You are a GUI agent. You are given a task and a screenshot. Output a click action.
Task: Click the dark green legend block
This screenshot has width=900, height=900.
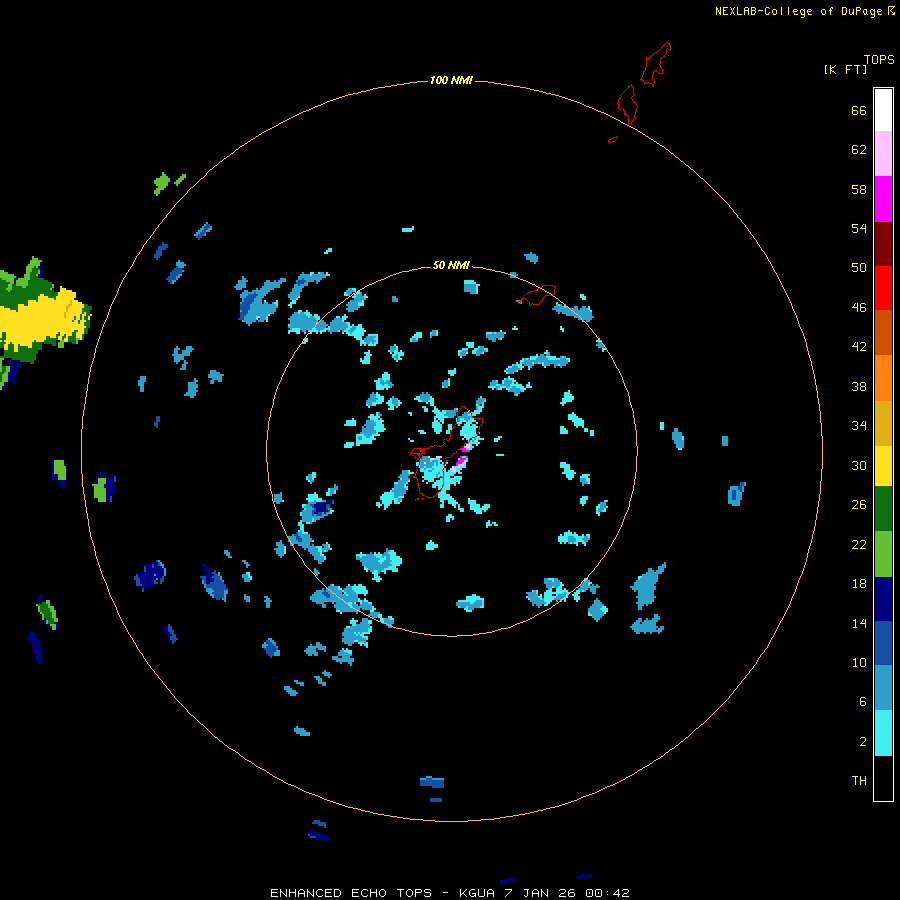[x=883, y=509]
